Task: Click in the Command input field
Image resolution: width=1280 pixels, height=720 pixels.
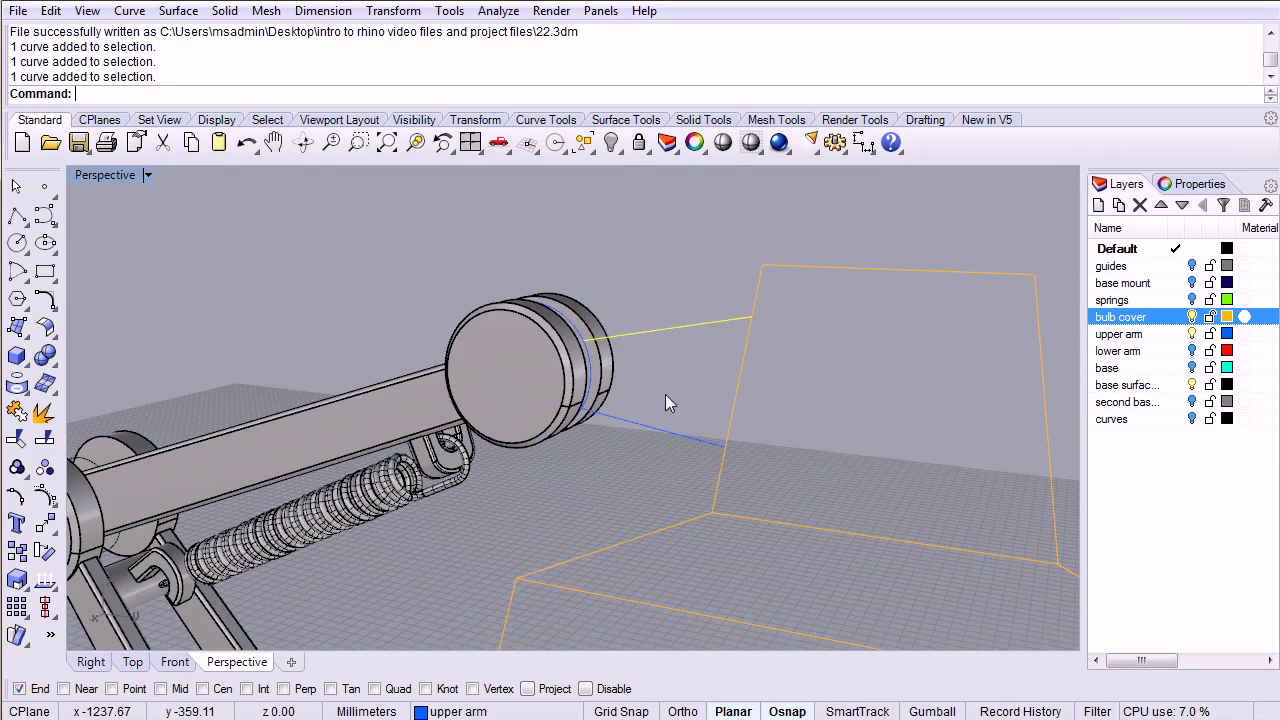Action: coord(668,94)
